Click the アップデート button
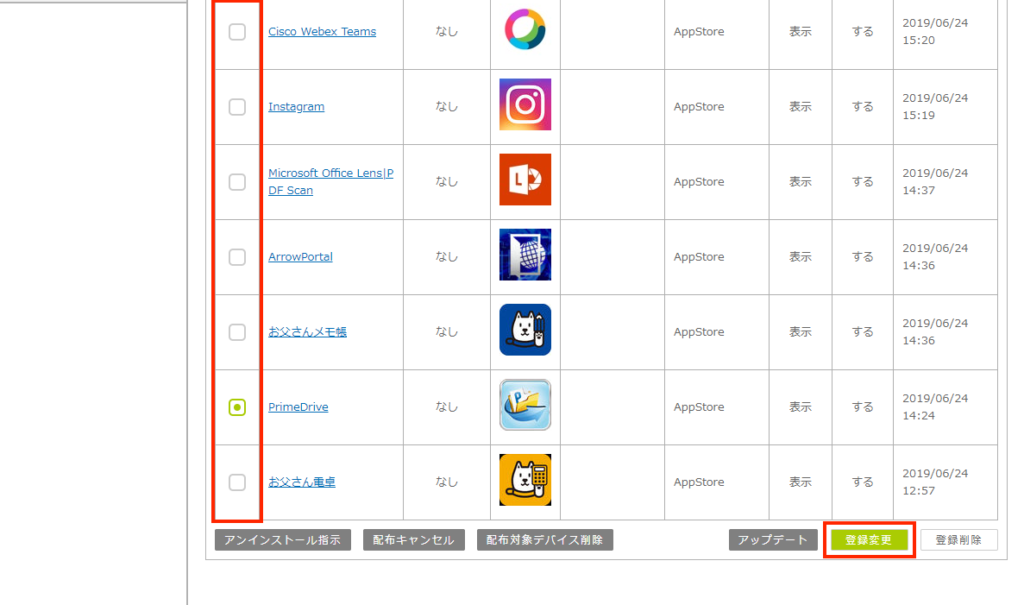The height and width of the screenshot is (605, 1024). (773, 540)
